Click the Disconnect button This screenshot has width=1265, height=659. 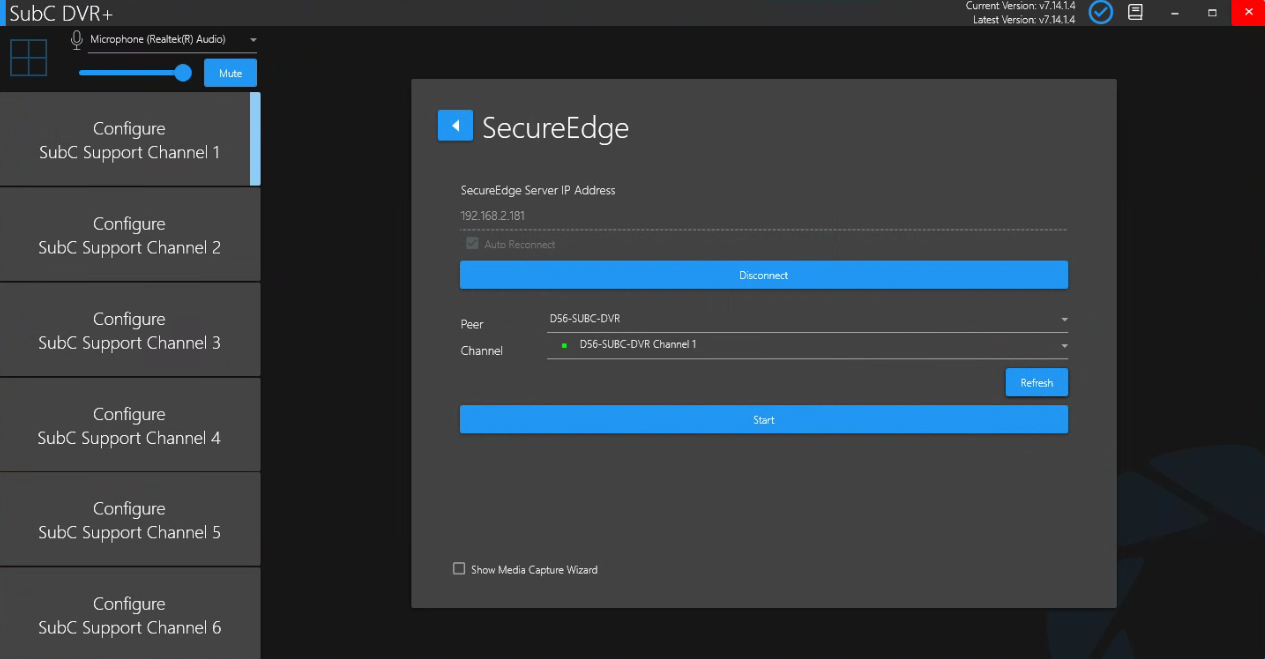[x=764, y=275]
